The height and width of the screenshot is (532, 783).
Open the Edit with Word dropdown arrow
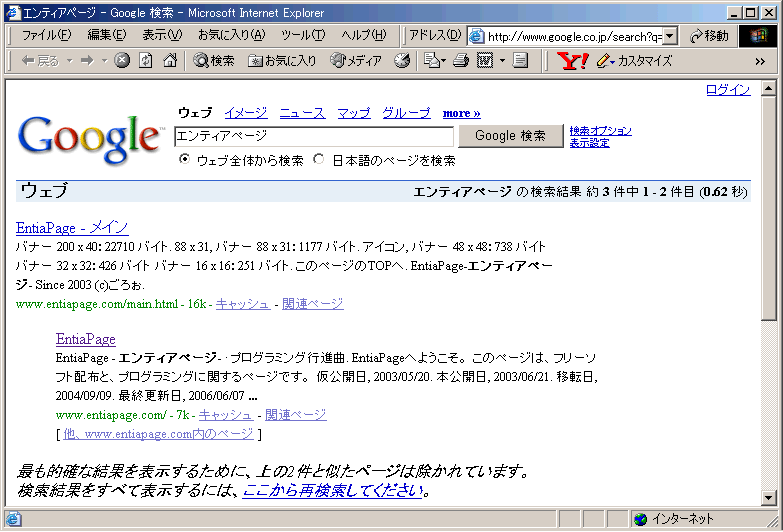coord(502,61)
